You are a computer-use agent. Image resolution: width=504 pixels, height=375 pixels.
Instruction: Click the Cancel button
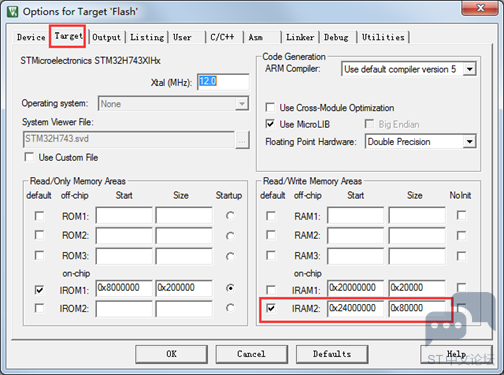[252, 354]
